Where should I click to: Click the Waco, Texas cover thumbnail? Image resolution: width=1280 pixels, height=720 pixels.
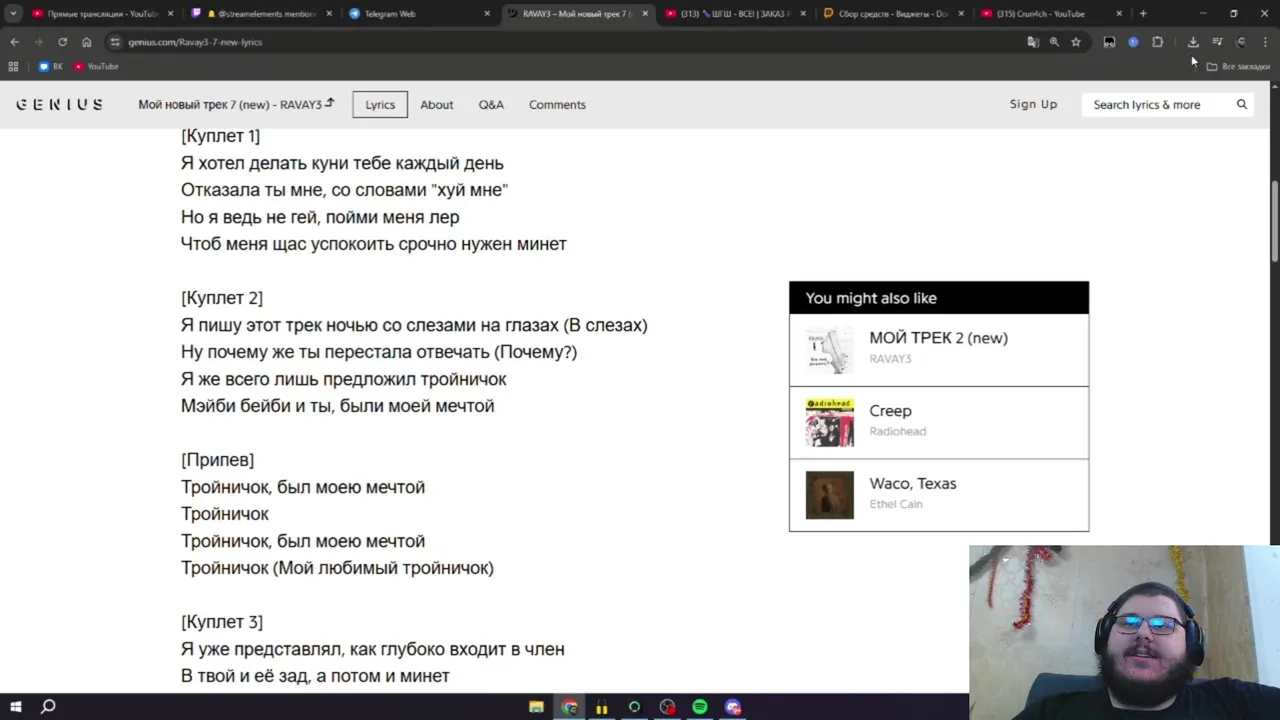(x=830, y=495)
